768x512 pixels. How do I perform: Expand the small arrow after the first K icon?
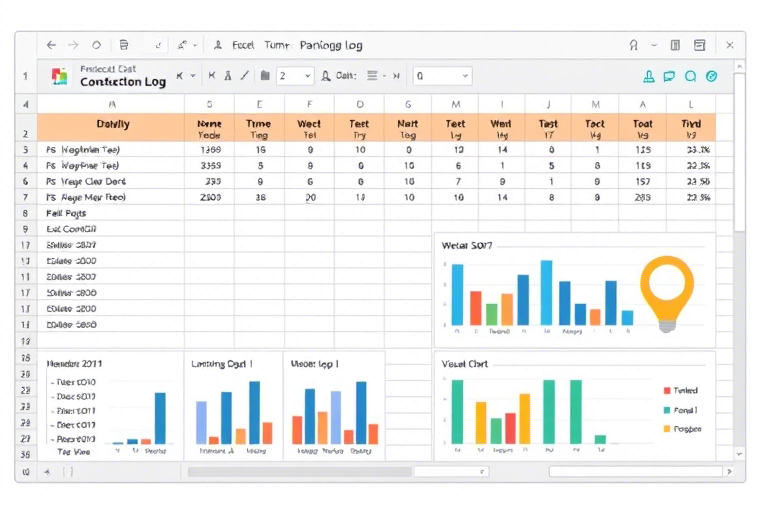pyautogui.click(x=192, y=76)
